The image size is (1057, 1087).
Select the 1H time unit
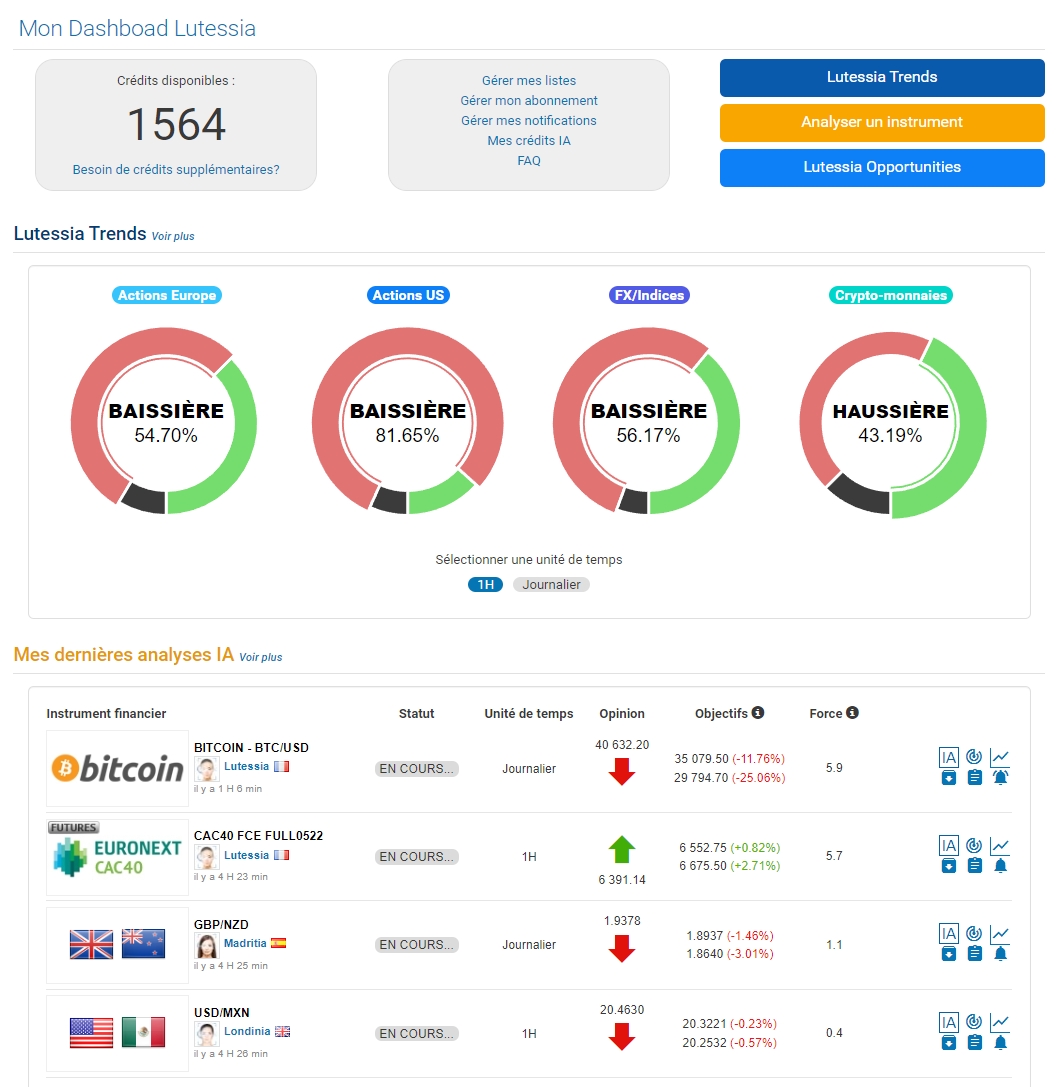pos(485,584)
